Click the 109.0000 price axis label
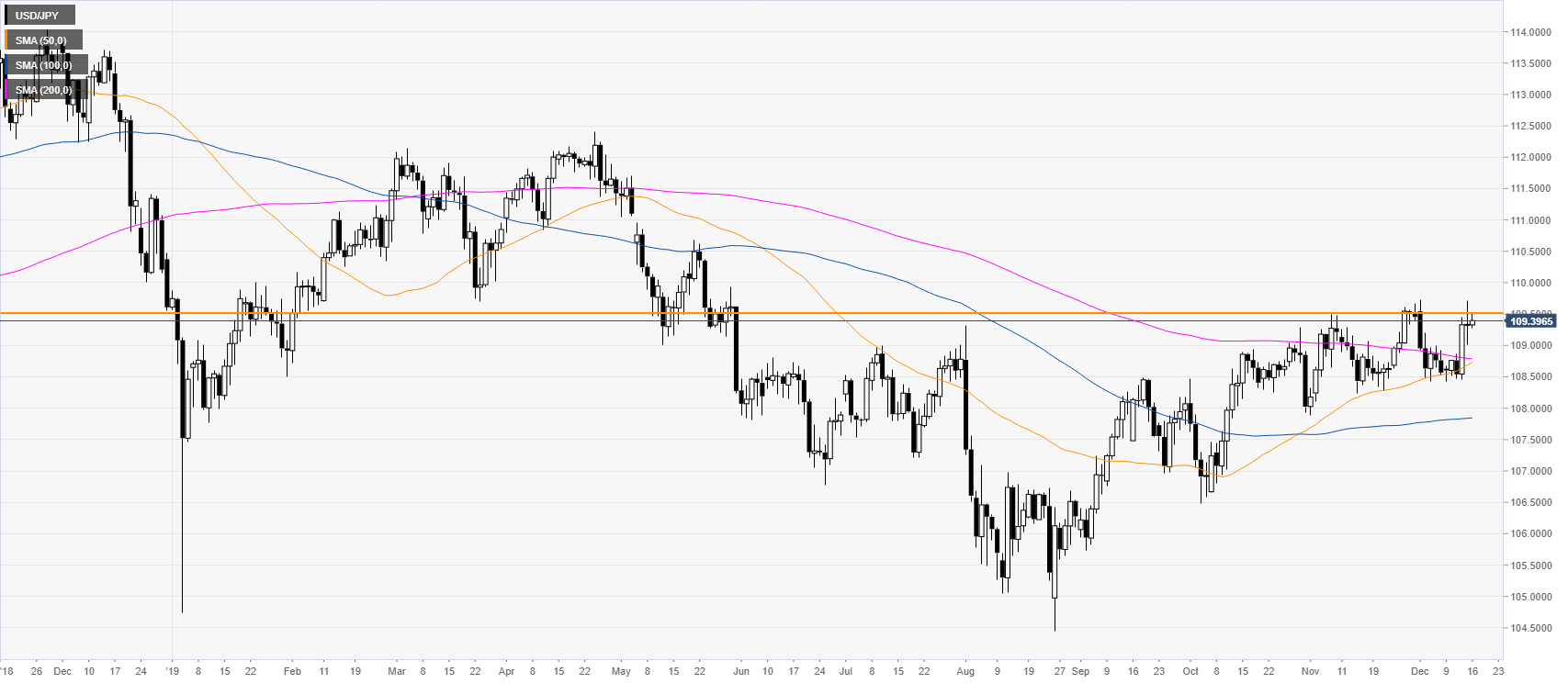The height and width of the screenshot is (683, 1568). point(1530,346)
